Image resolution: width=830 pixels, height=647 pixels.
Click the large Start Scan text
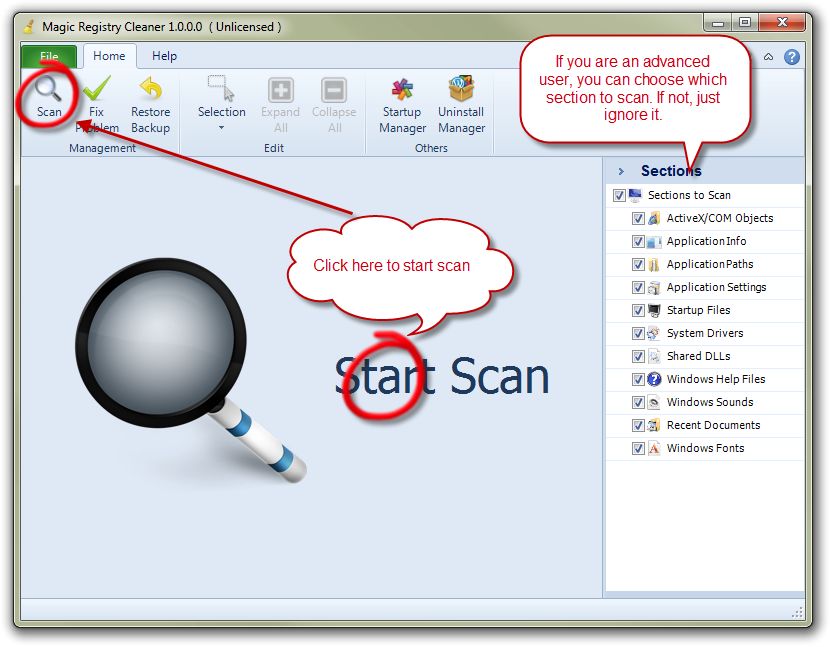click(443, 377)
